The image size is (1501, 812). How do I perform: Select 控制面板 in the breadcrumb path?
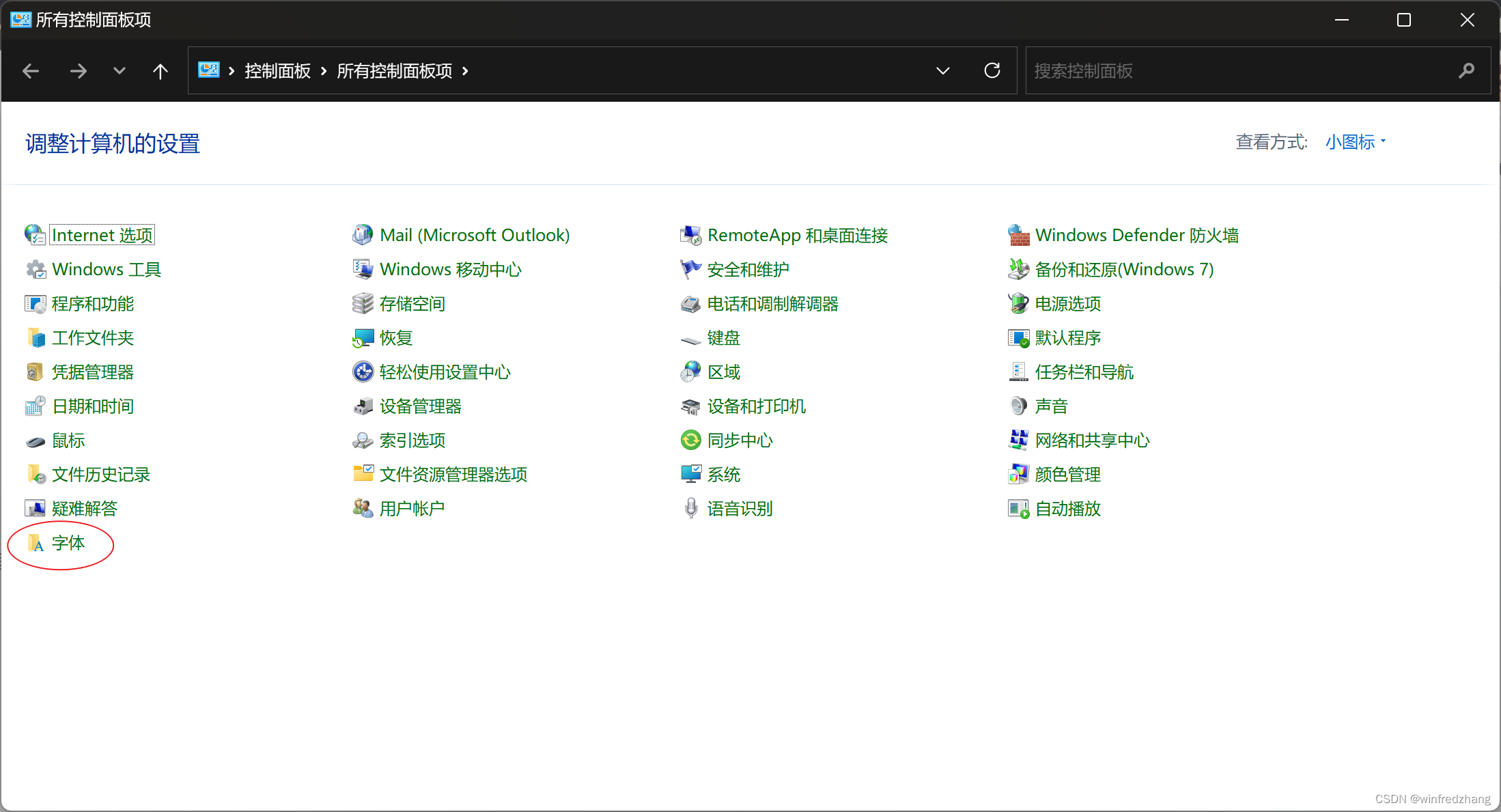coord(277,71)
